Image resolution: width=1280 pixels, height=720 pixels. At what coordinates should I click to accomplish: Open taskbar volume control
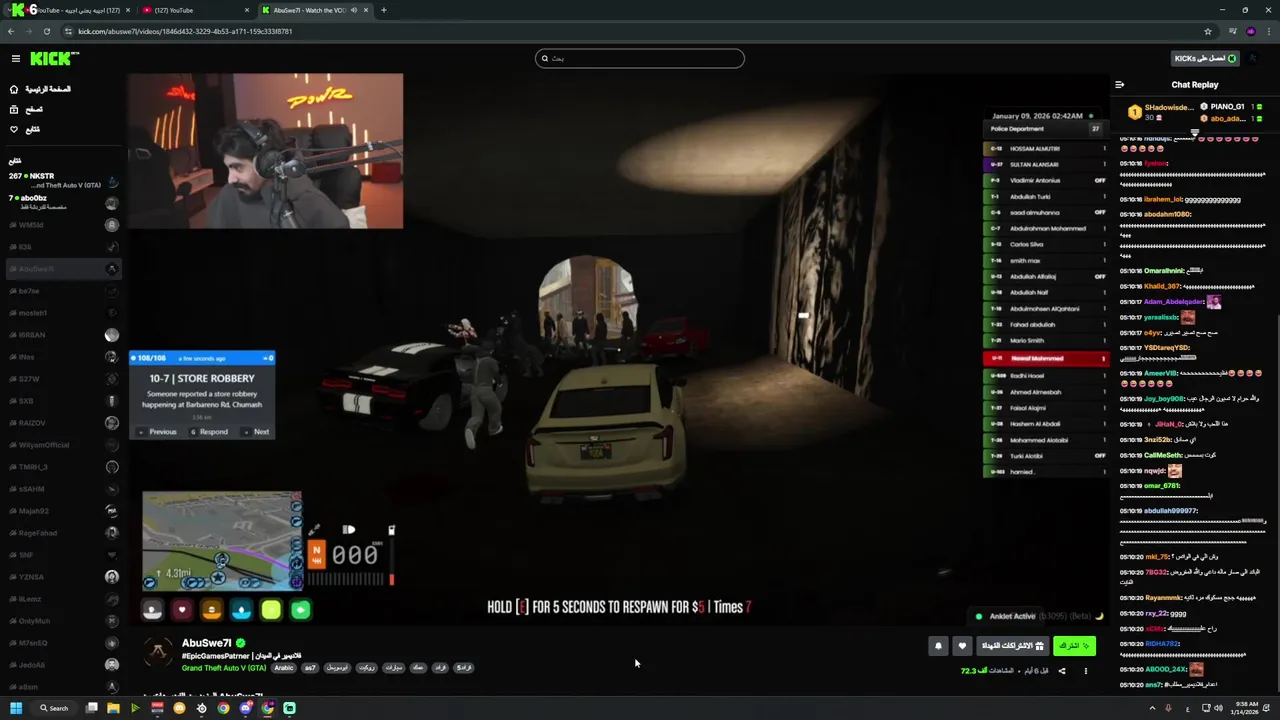1217,708
